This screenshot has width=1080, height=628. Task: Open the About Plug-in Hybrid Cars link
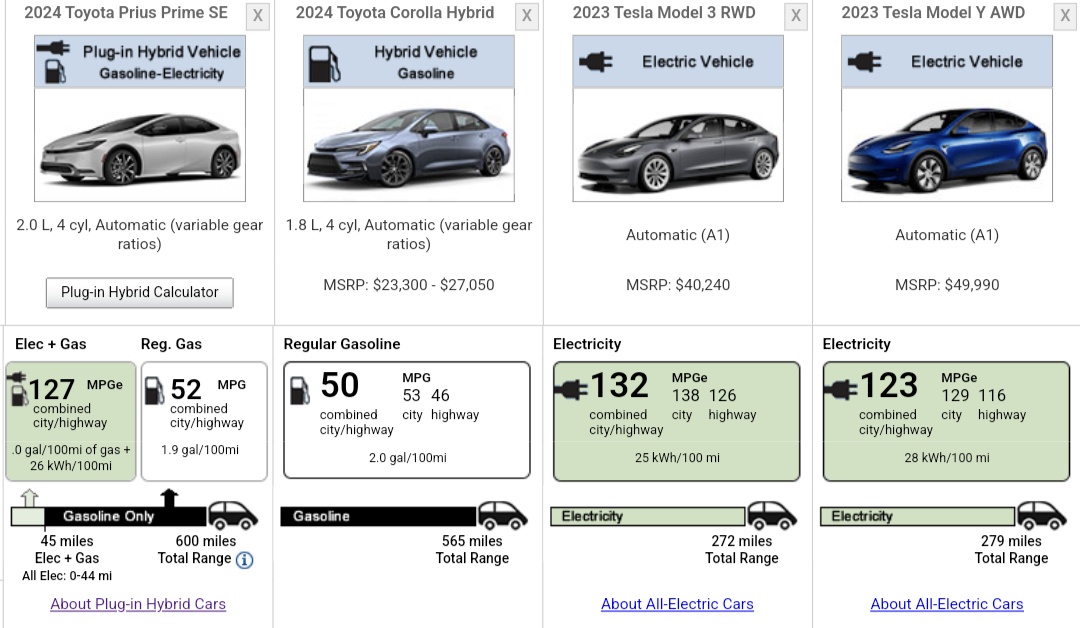[138, 604]
